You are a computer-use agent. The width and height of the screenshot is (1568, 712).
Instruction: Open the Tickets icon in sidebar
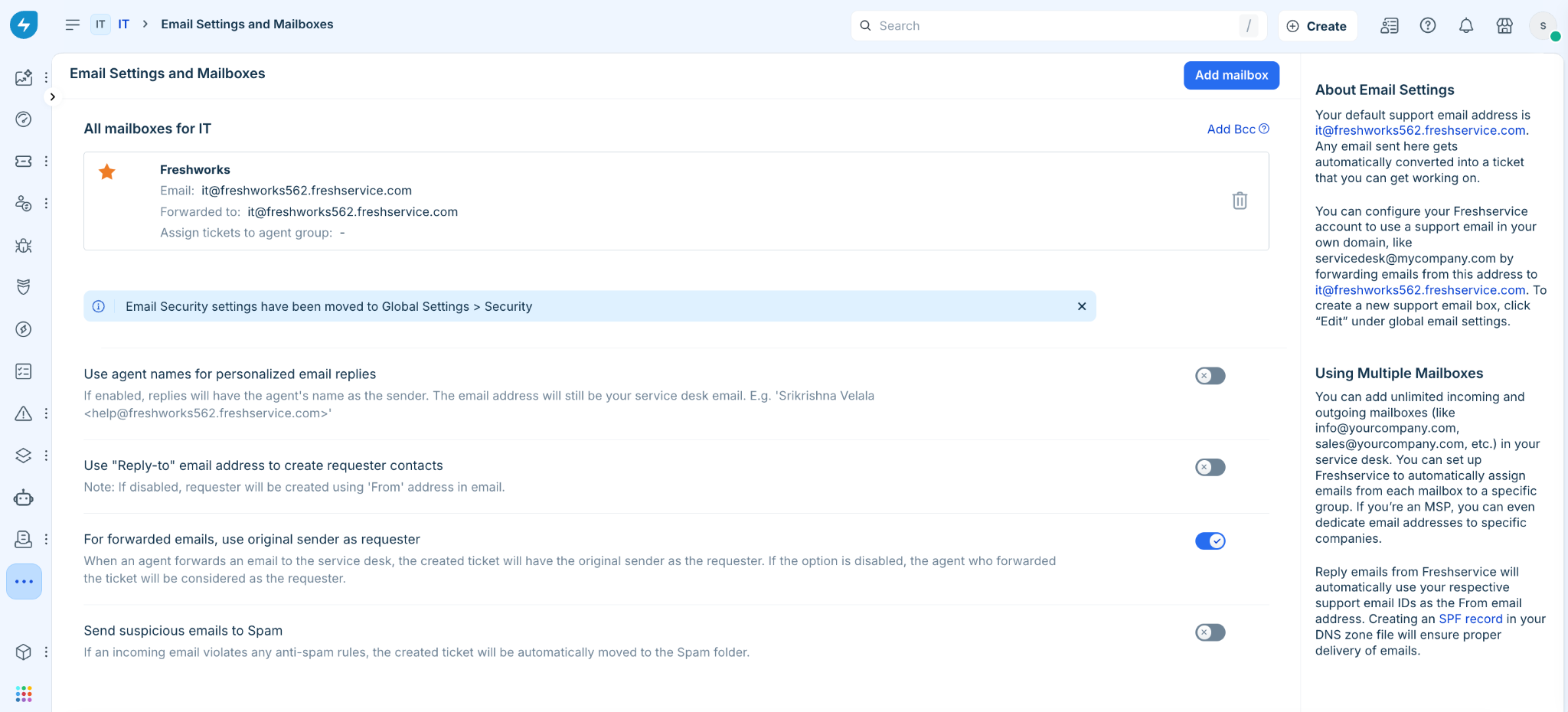click(x=24, y=161)
